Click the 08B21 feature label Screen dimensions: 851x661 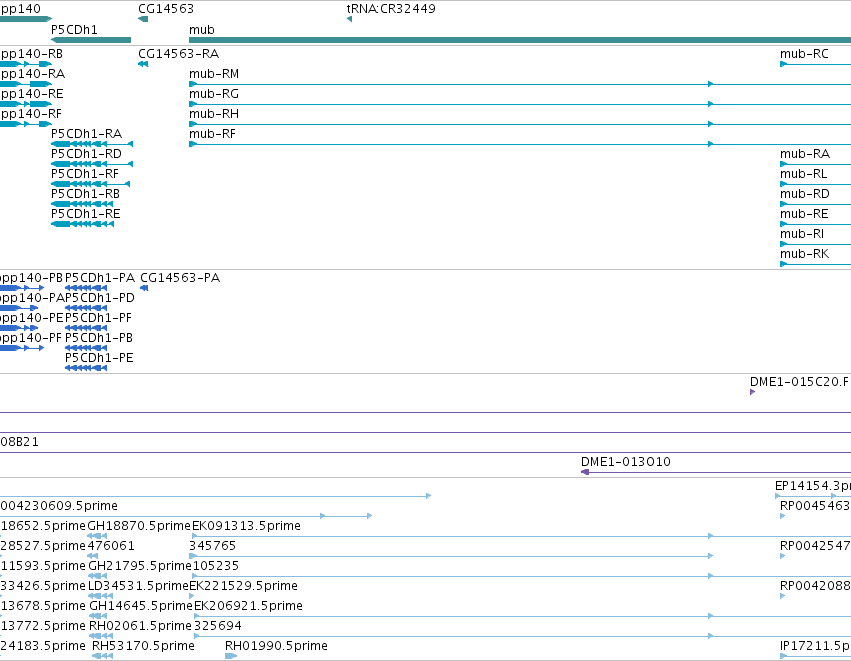(x=20, y=442)
